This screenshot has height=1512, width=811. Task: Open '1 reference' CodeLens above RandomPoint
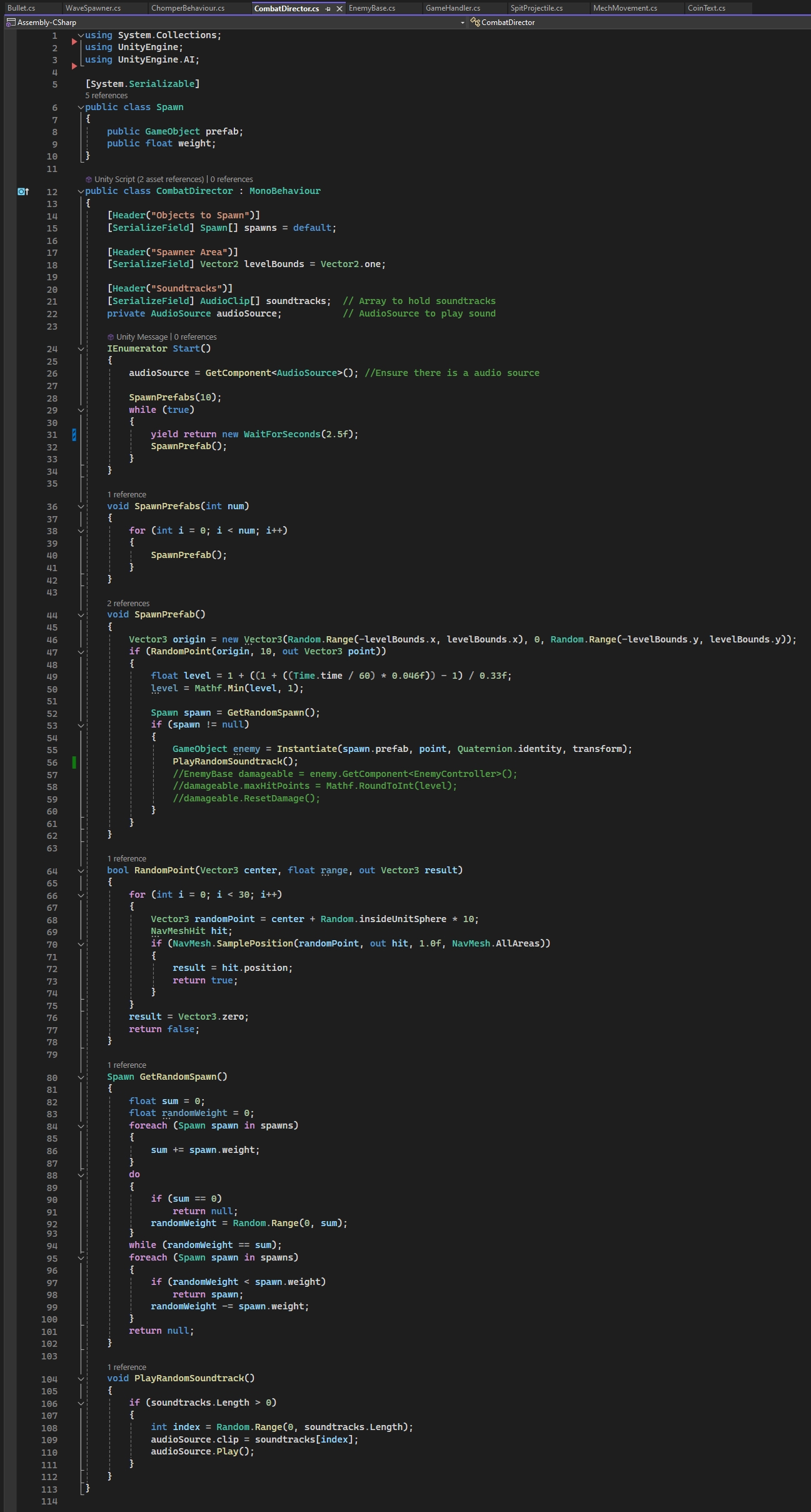tap(126, 859)
